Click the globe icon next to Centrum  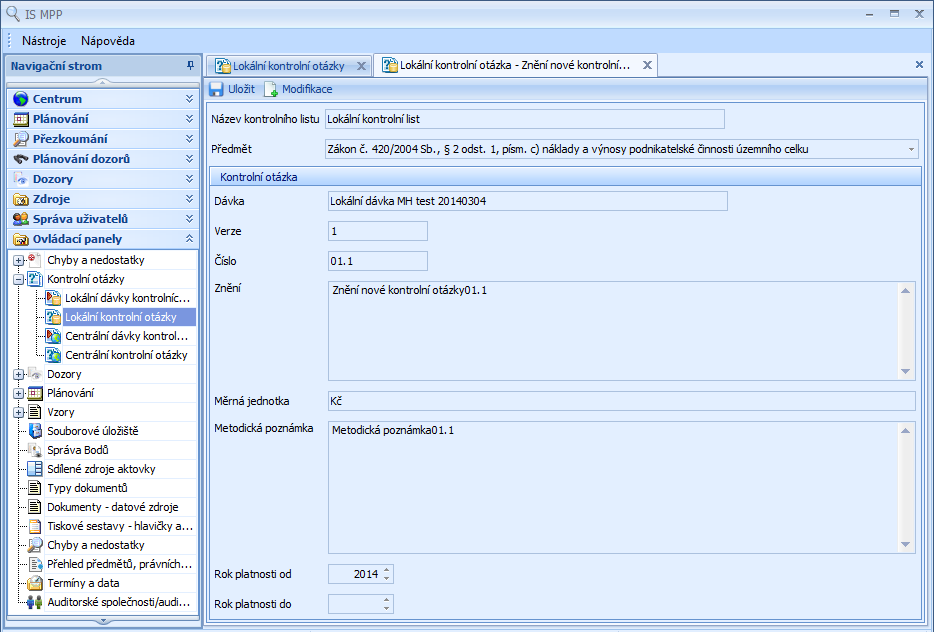[x=21, y=99]
